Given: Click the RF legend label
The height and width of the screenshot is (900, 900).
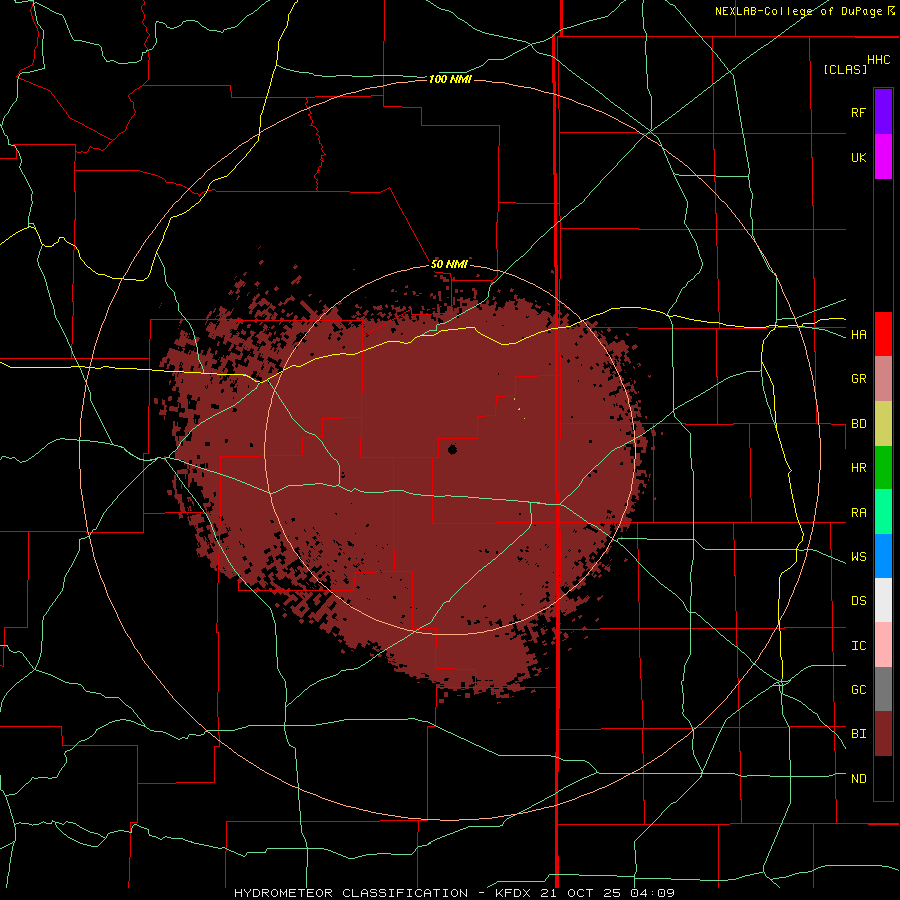Looking at the screenshot, I should coord(858,112).
